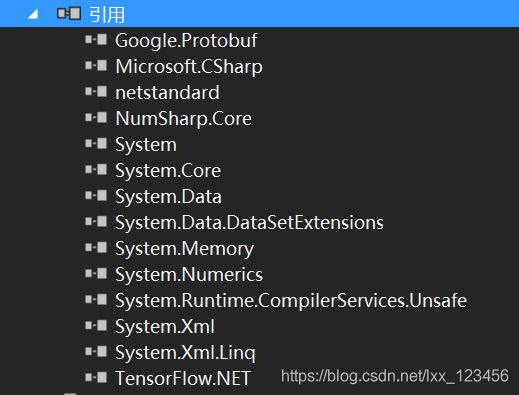Select the 引用 node label
Screen dimensions: 519x395
tap(107, 15)
